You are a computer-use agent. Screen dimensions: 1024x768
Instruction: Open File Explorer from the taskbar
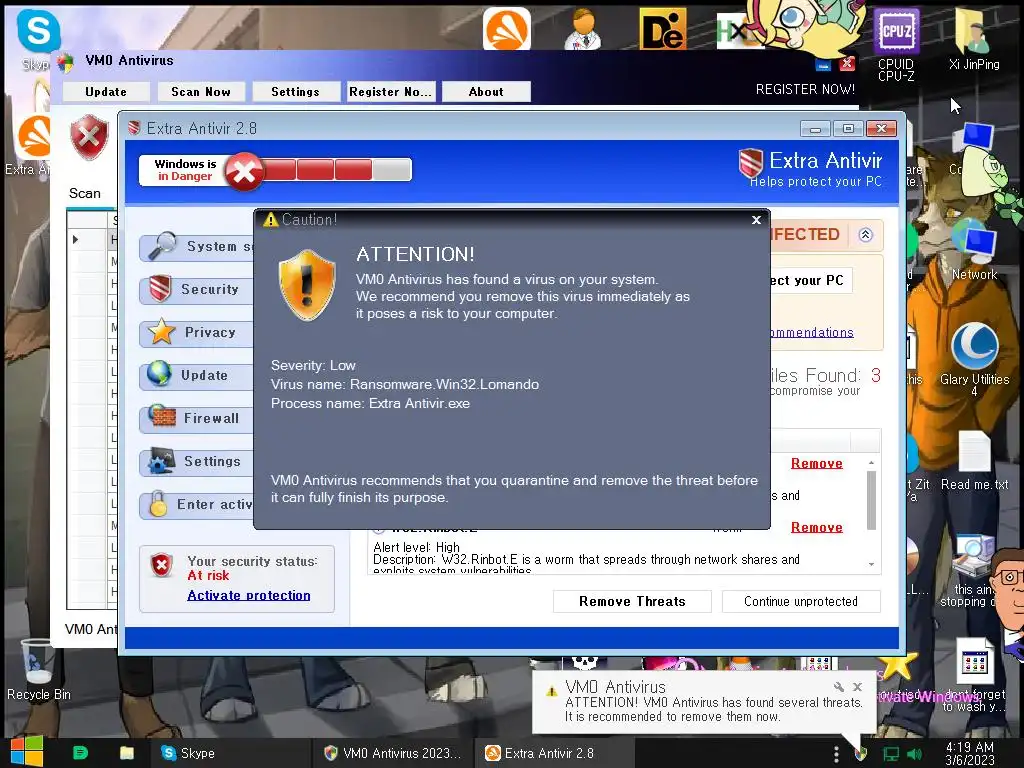click(127, 753)
